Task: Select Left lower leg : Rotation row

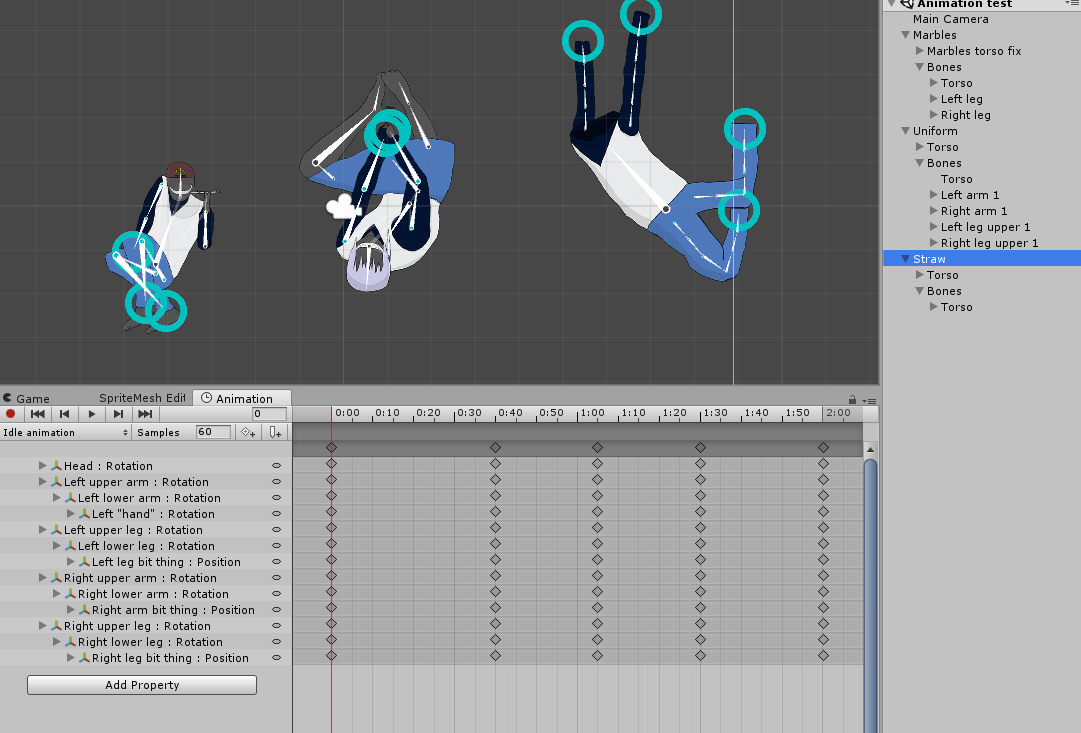Action: click(145, 545)
